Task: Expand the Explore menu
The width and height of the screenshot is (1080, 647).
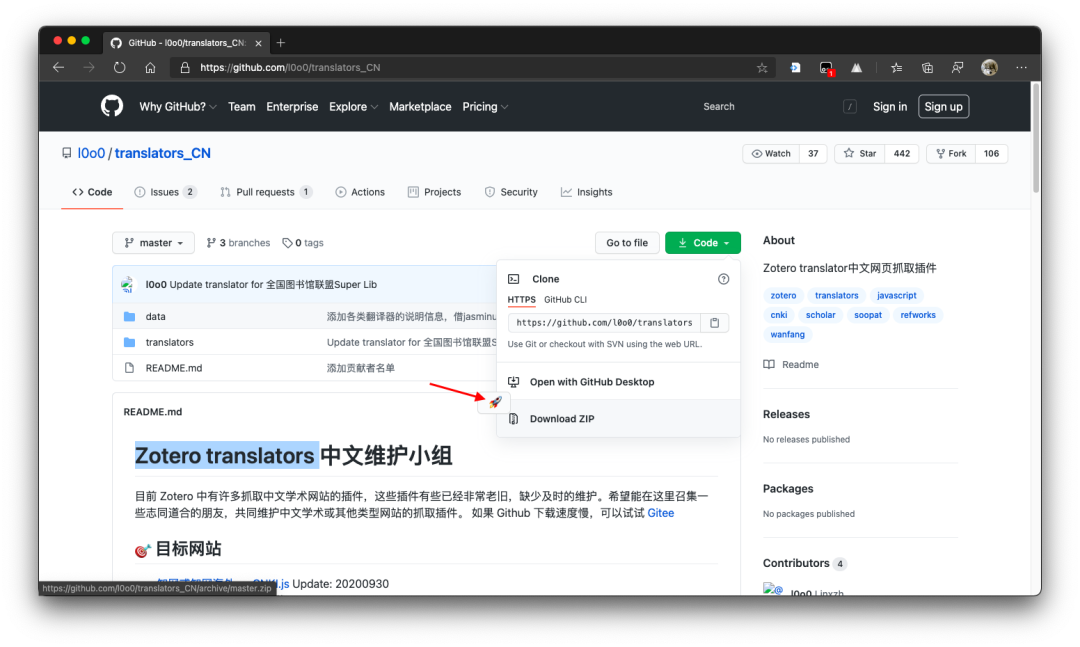Action: coord(353,107)
